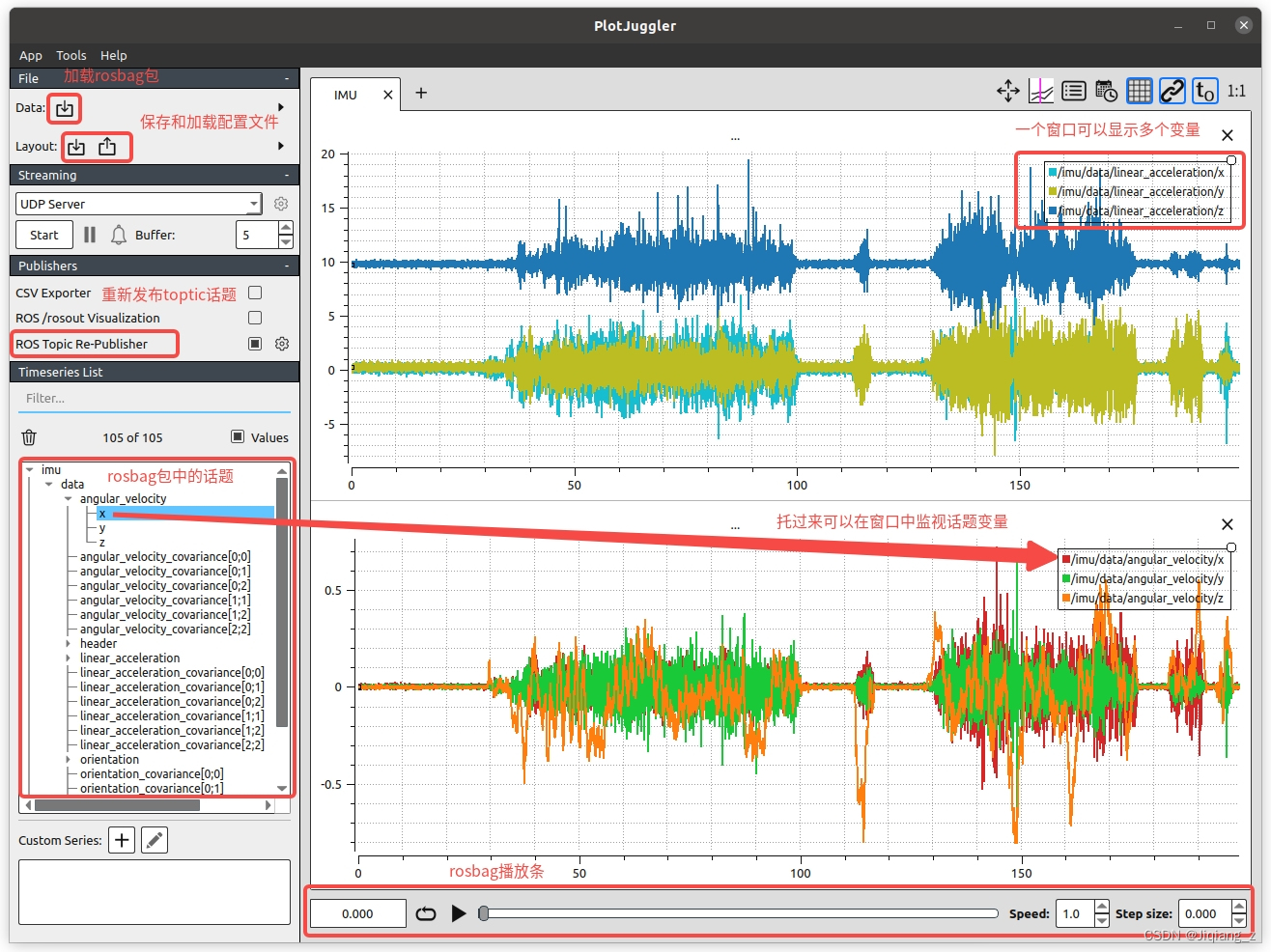The height and width of the screenshot is (952, 1271).
Task: Close the upper linear acceleration plot
Action: 1227,135
